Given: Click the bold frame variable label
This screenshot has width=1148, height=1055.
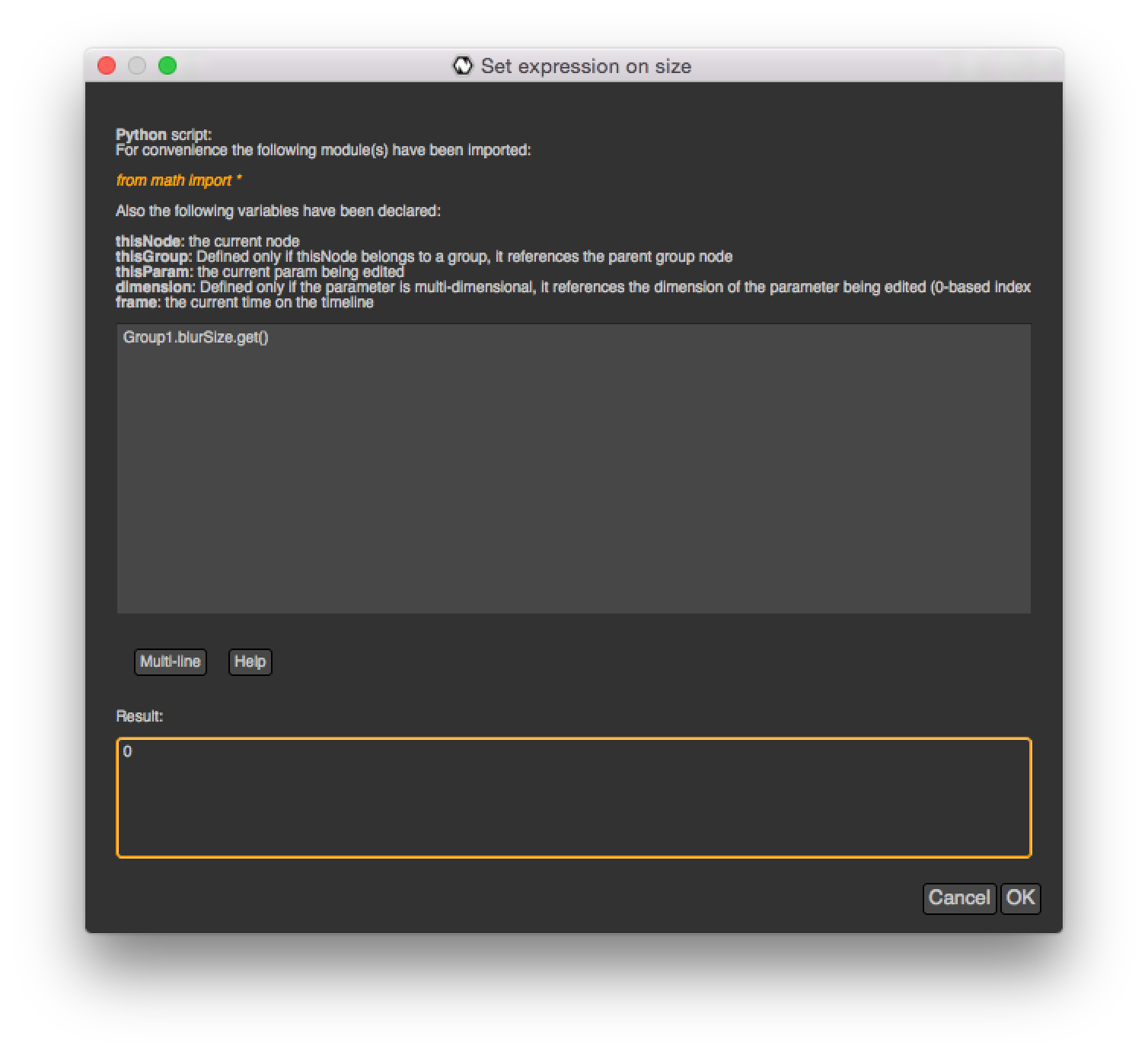Looking at the screenshot, I should tap(138, 302).
